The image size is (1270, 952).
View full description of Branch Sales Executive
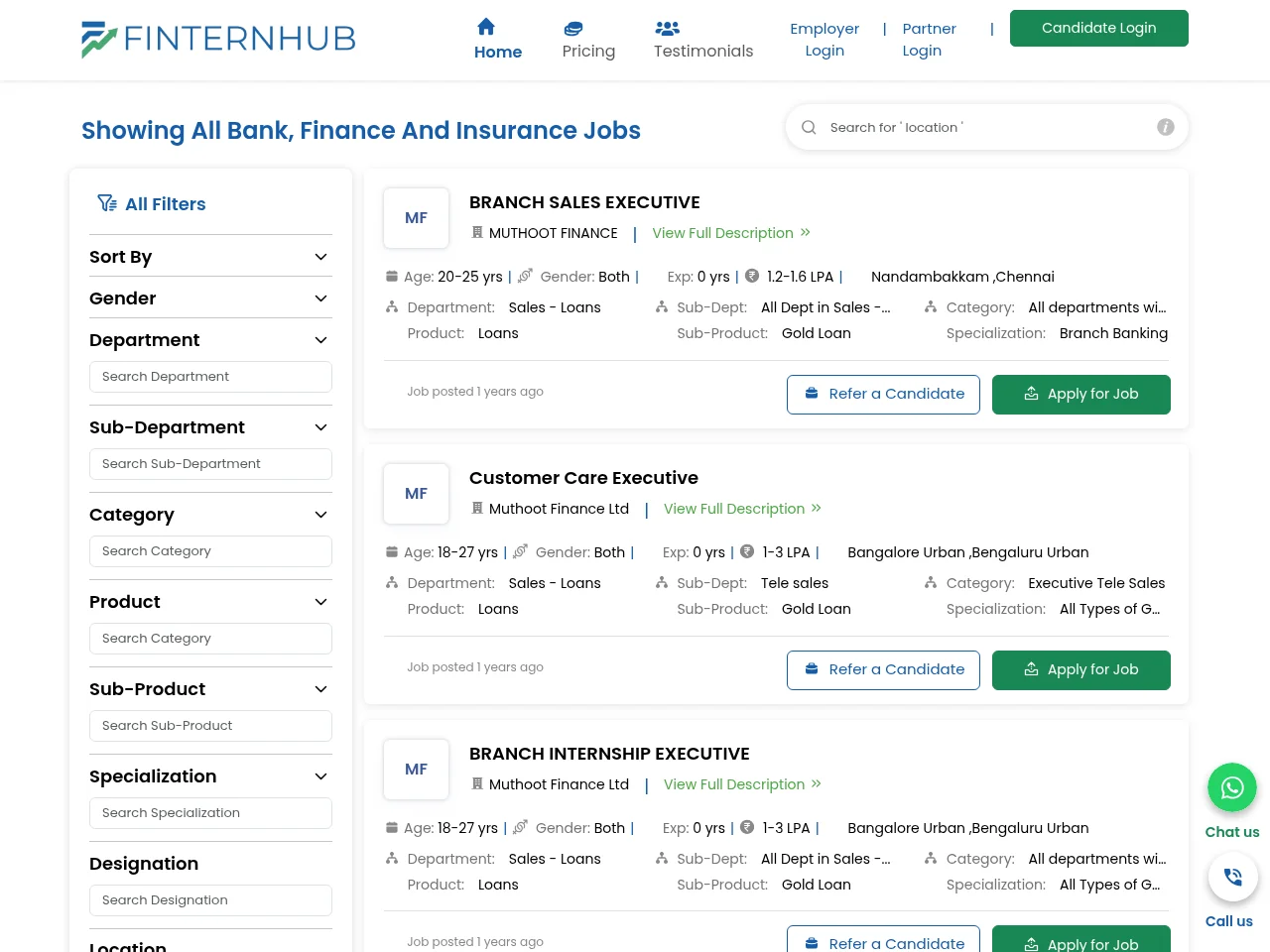coord(731,233)
